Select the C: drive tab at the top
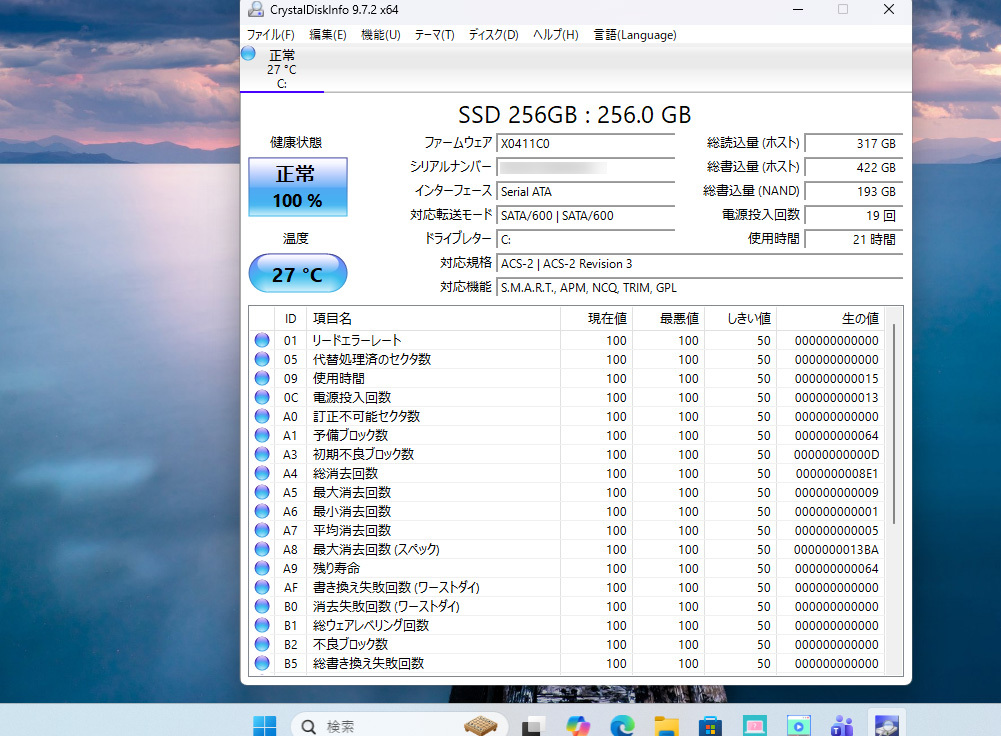Viewport: 1001px width, 736px height. (281, 70)
